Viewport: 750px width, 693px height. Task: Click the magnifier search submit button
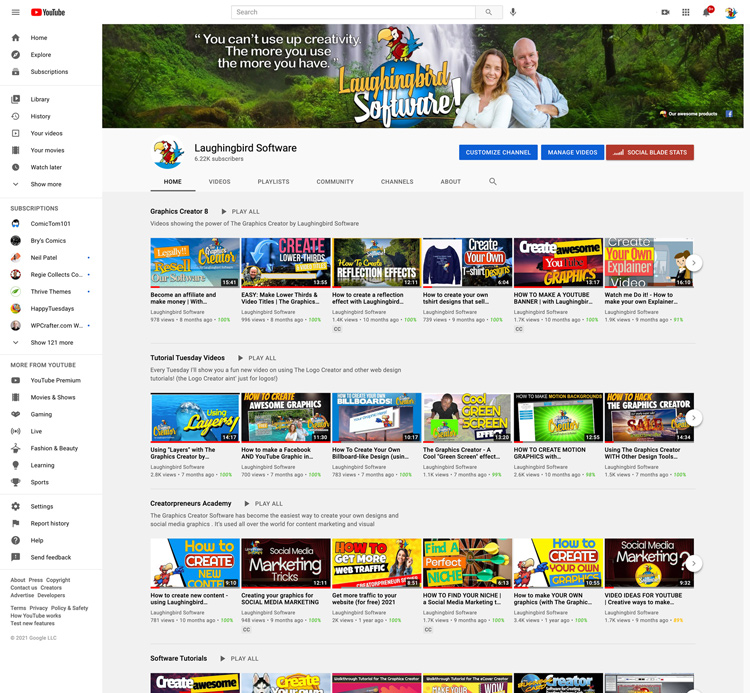(489, 12)
